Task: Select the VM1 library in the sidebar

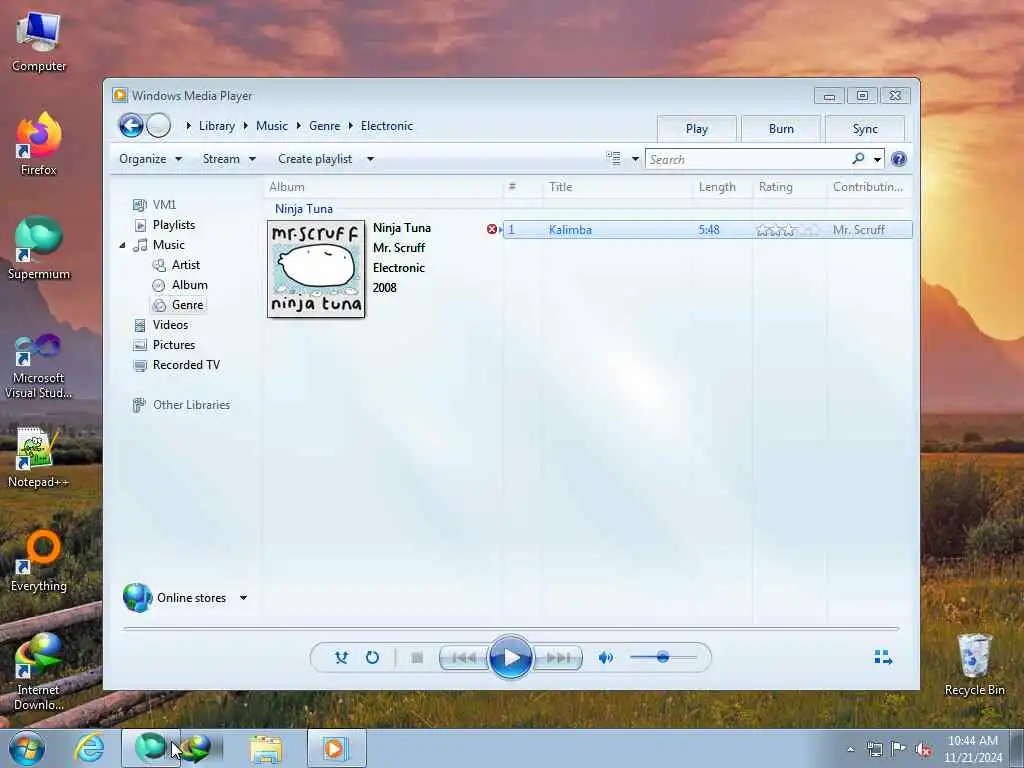Action: pos(164,204)
